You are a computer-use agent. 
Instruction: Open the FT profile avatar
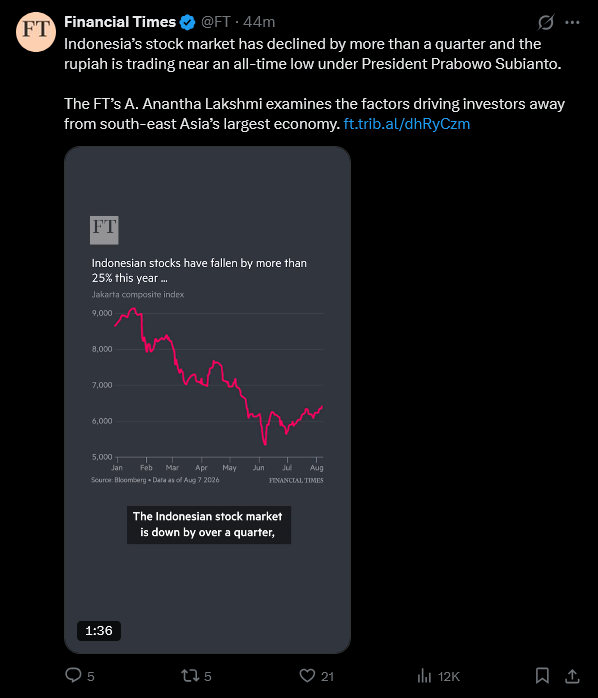click(36, 32)
